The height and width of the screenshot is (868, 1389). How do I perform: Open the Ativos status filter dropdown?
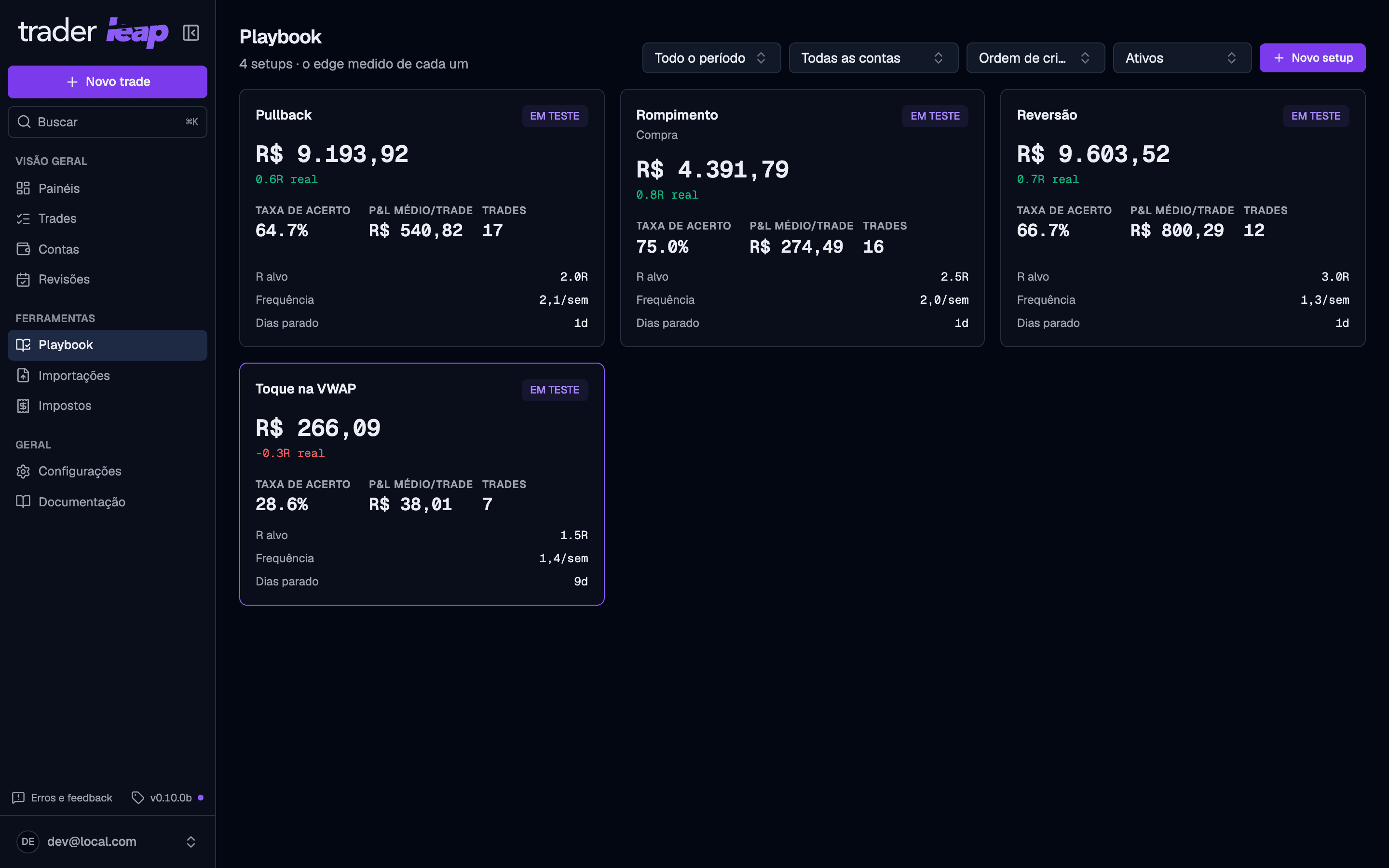1182,58
